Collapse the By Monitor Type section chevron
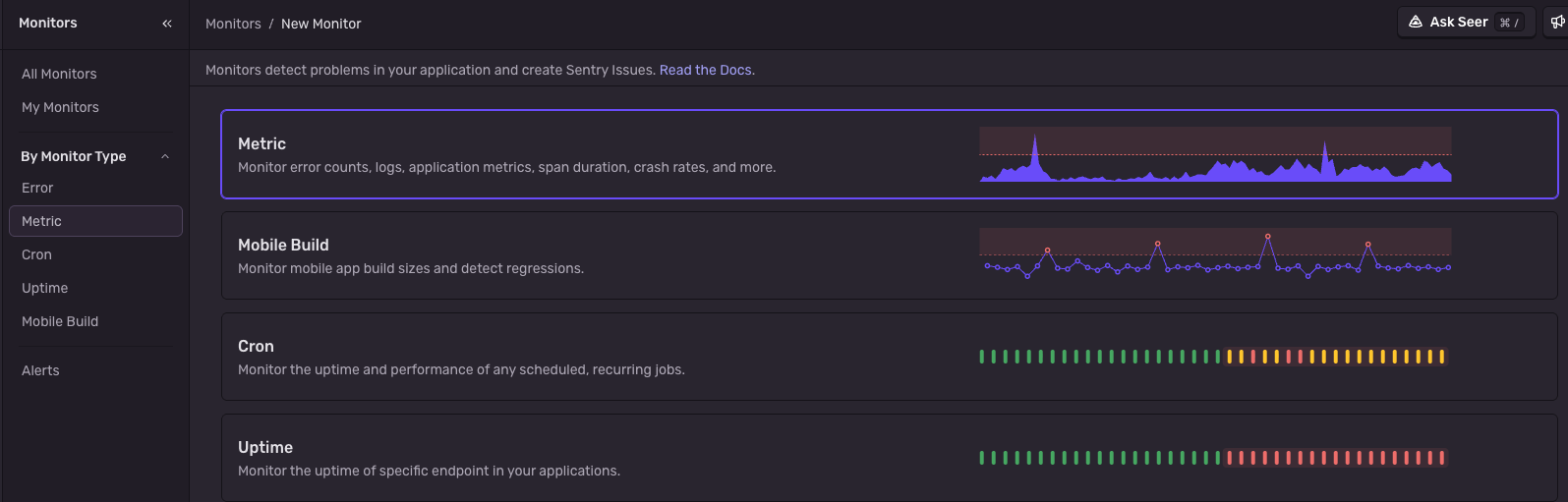 point(165,156)
